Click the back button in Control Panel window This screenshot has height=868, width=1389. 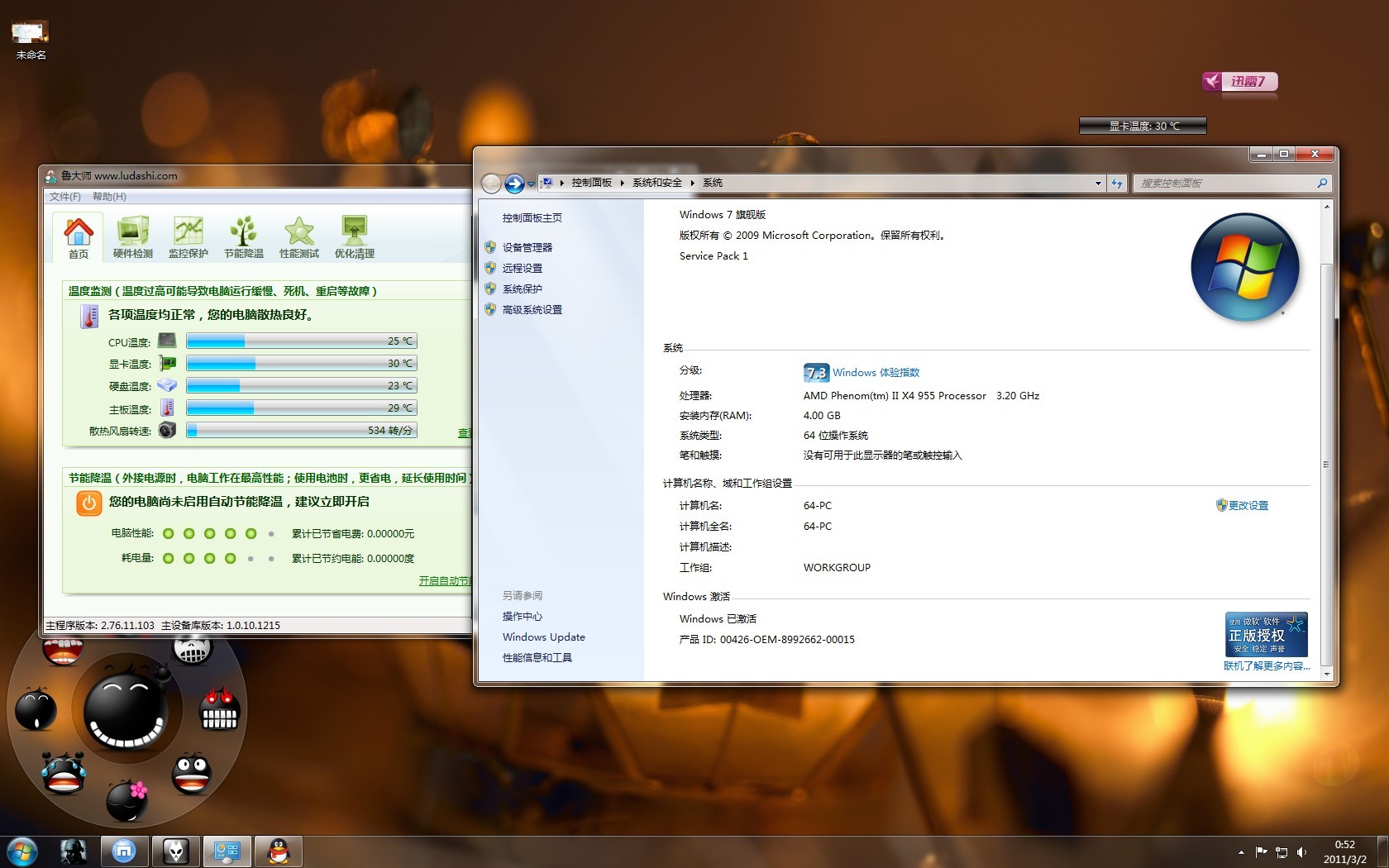click(x=491, y=184)
